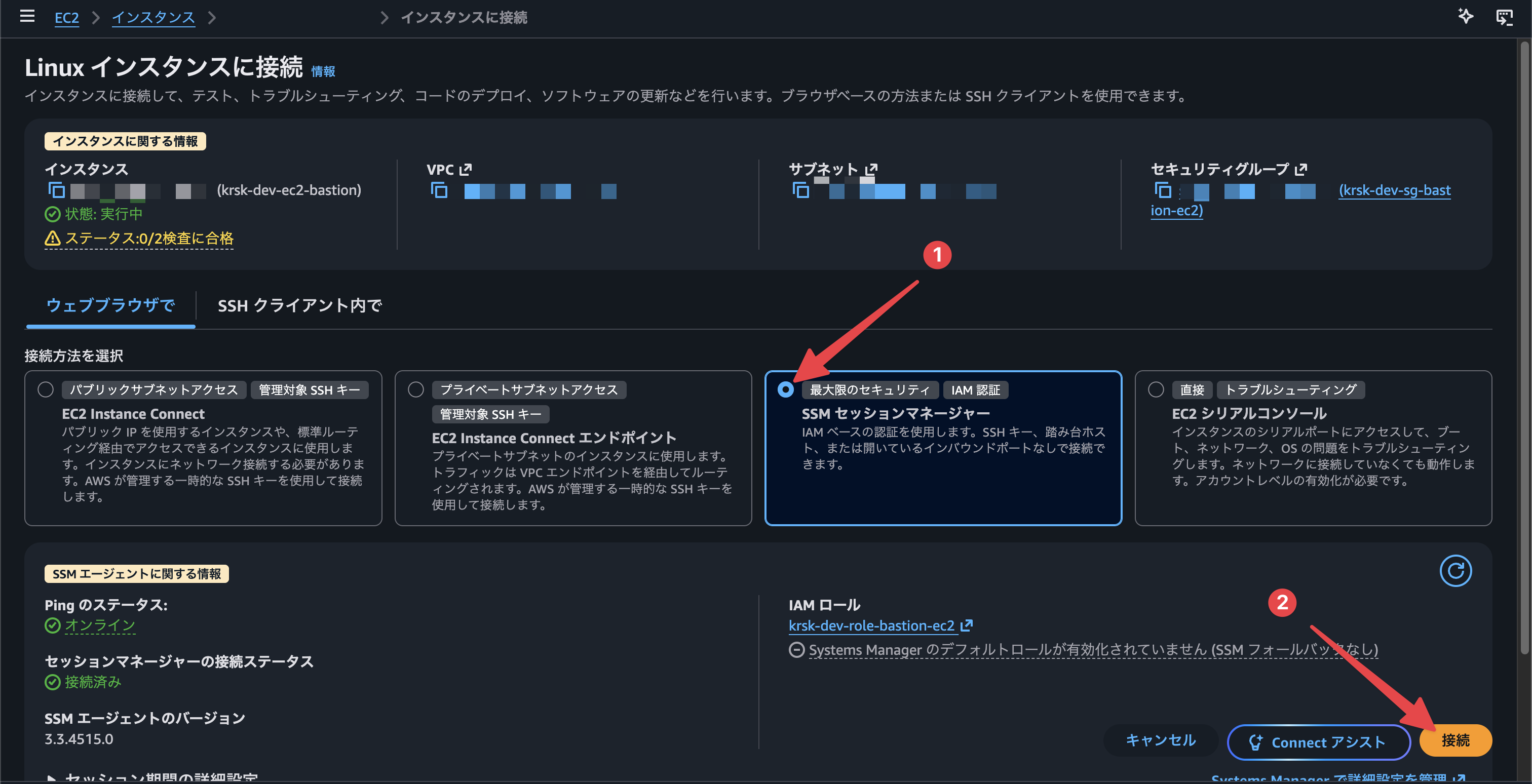Viewport: 1532px width, 784px height.
Task: Open the Amazon Q assistant sparkle icon
Action: (1465, 17)
